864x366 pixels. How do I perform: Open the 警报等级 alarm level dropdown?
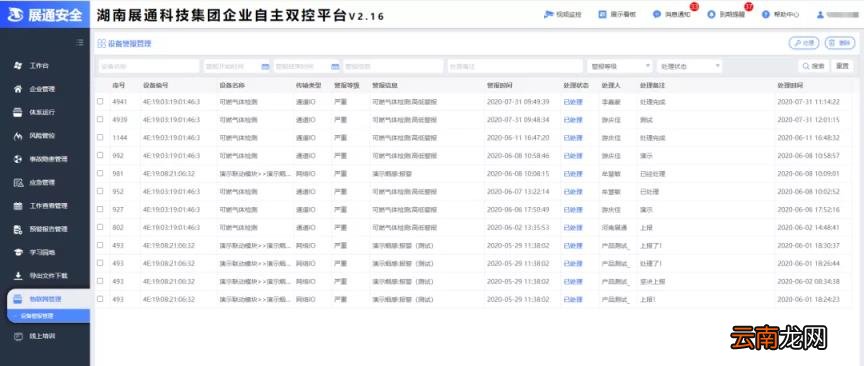pos(620,66)
